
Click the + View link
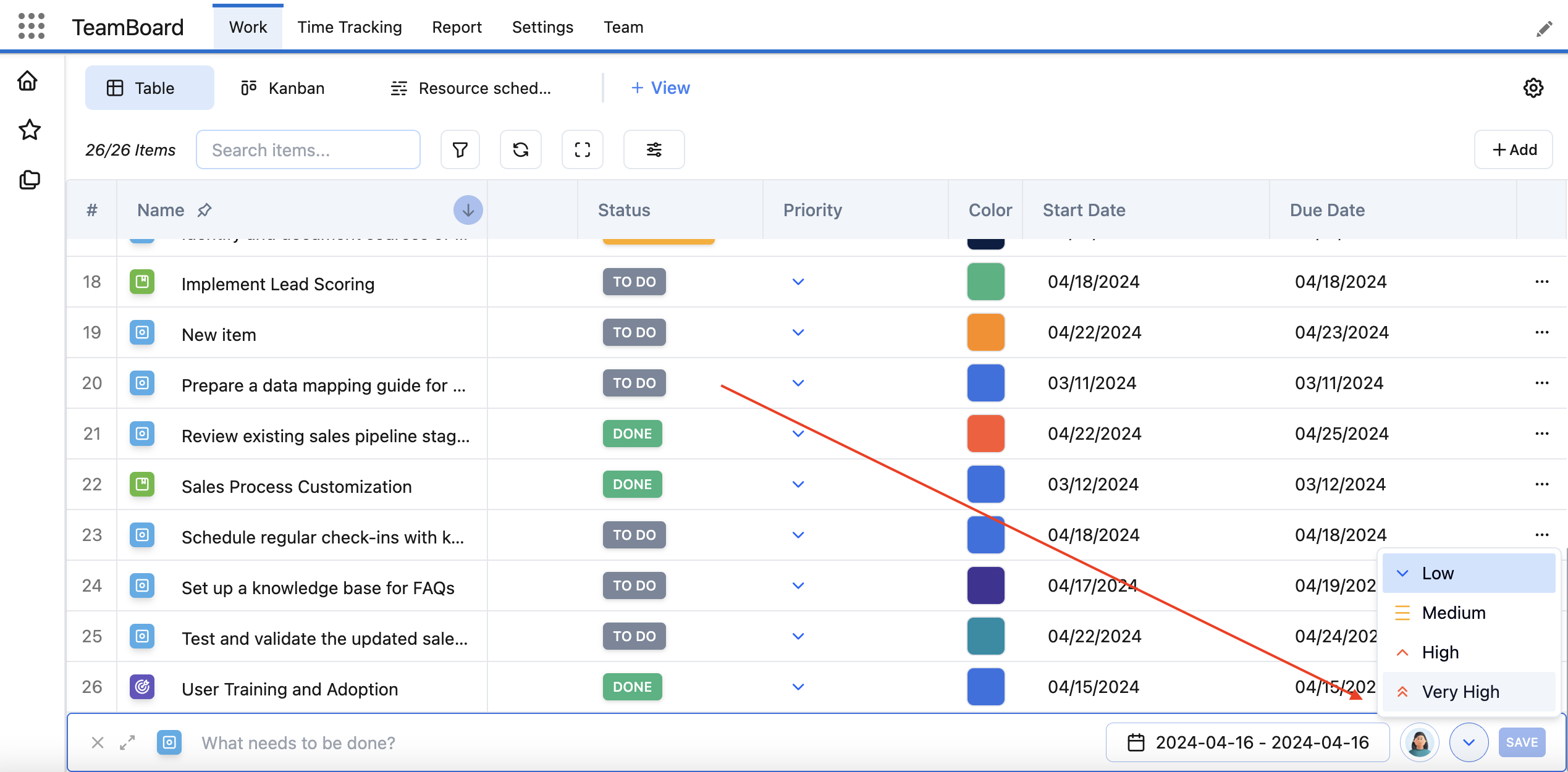tap(660, 88)
